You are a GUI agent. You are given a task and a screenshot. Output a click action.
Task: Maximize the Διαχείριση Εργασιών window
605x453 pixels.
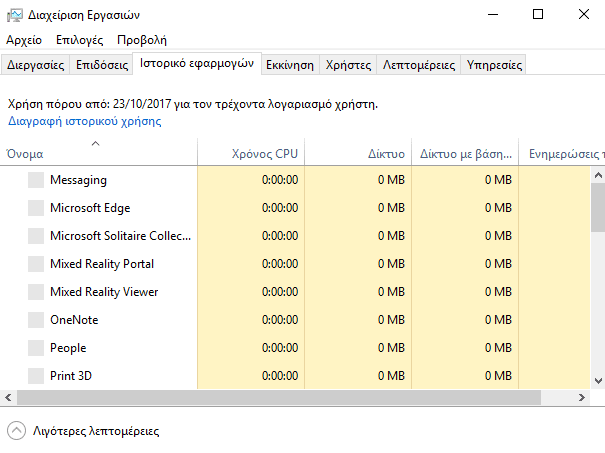(538, 15)
